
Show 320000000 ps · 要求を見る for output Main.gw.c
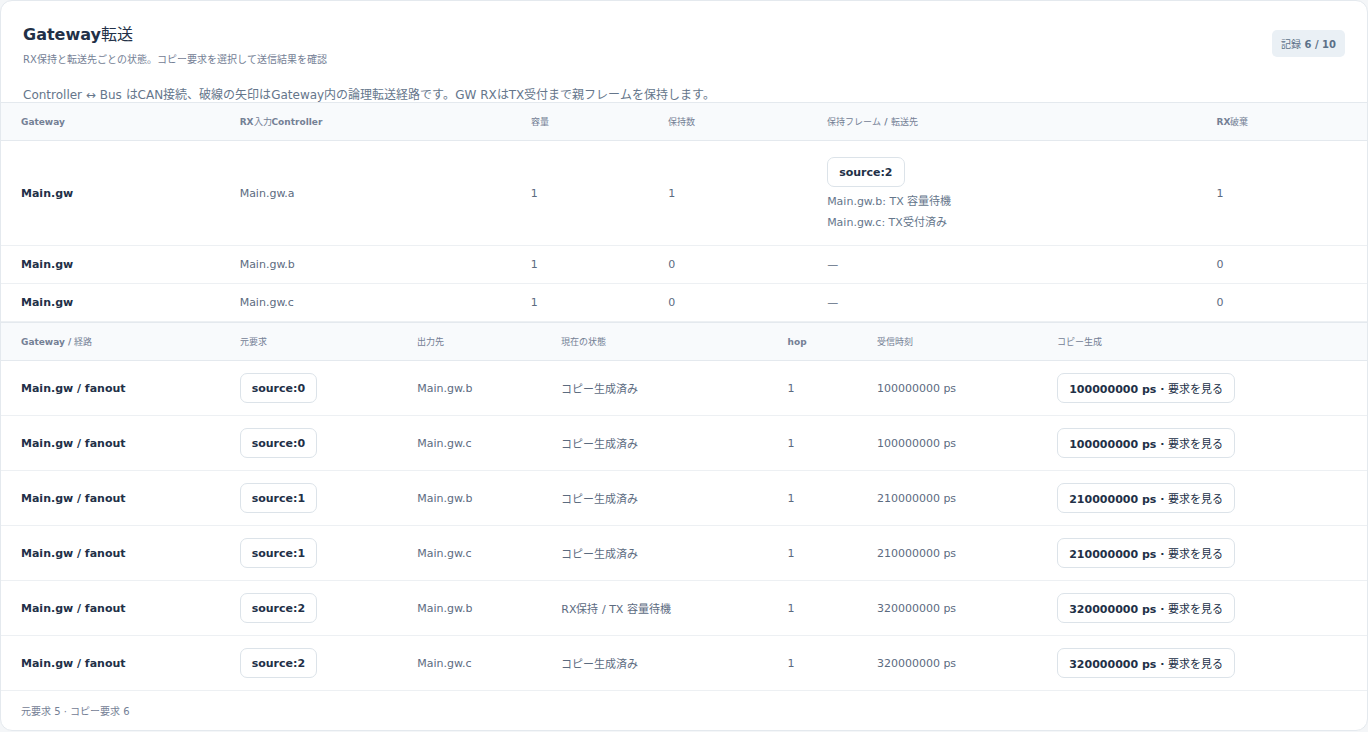[x=1146, y=663]
